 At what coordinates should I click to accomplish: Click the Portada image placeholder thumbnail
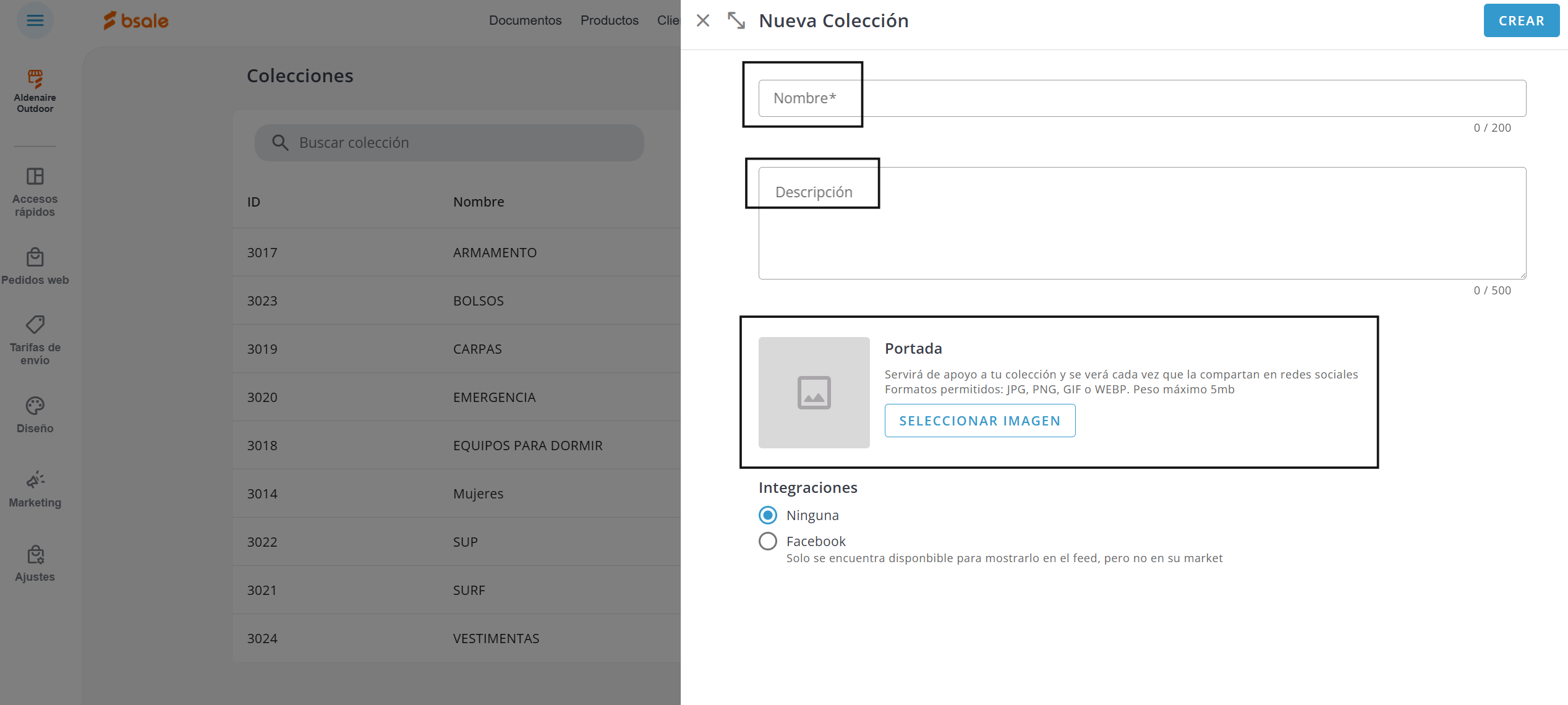point(814,393)
